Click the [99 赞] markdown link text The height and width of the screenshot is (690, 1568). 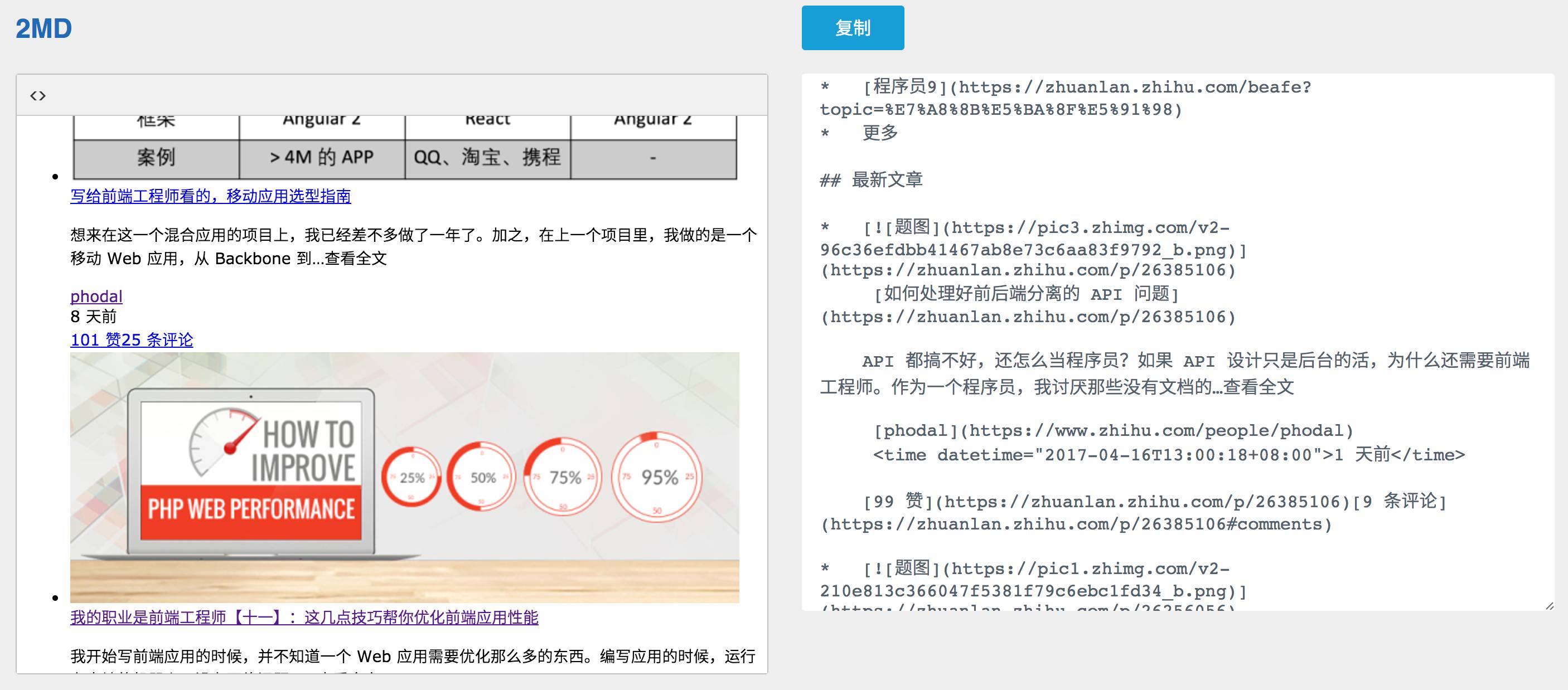point(1107,502)
